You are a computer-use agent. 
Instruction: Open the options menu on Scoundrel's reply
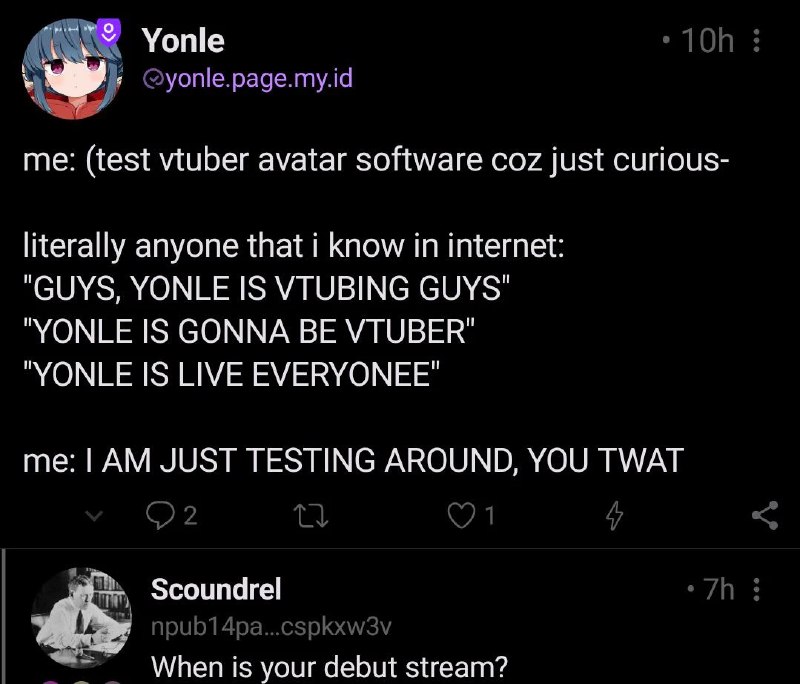[x=755, y=590]
